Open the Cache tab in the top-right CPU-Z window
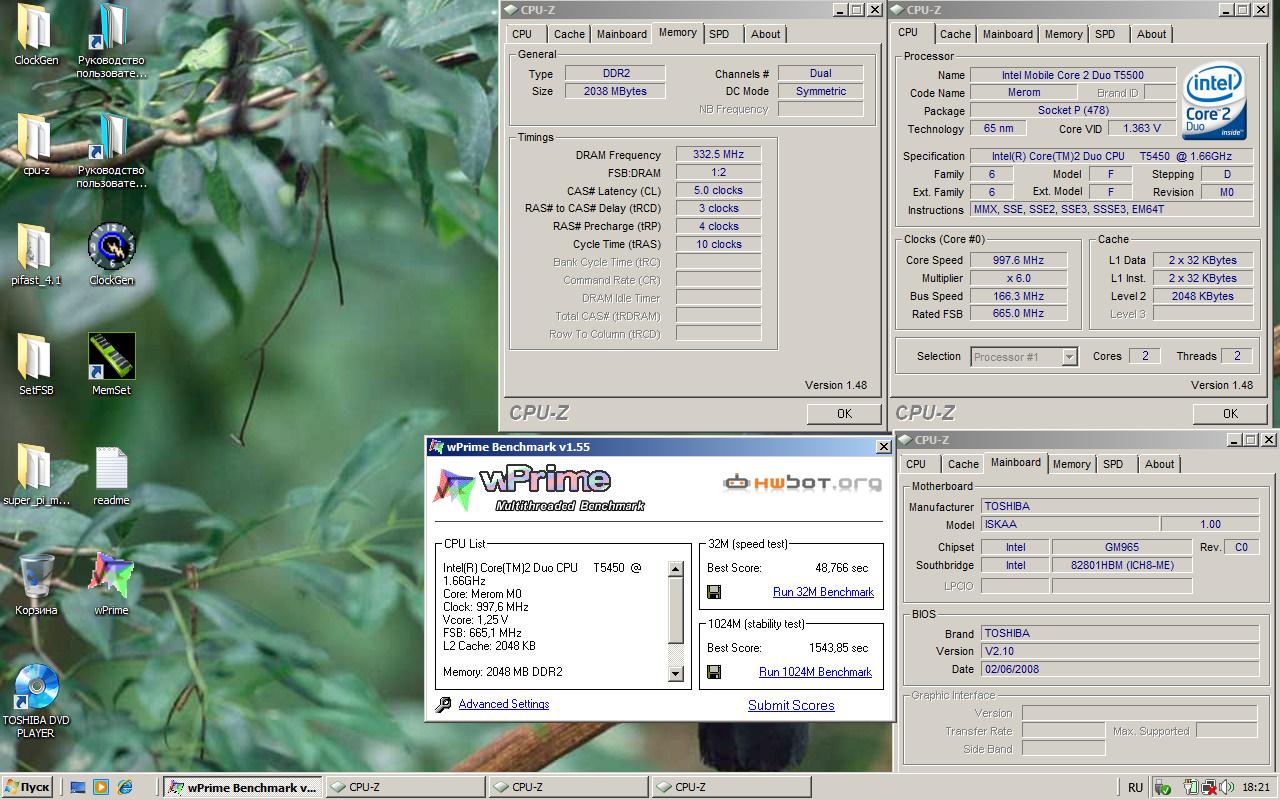The width and height of the screenshot is (1280, 800). pos(955,34)
